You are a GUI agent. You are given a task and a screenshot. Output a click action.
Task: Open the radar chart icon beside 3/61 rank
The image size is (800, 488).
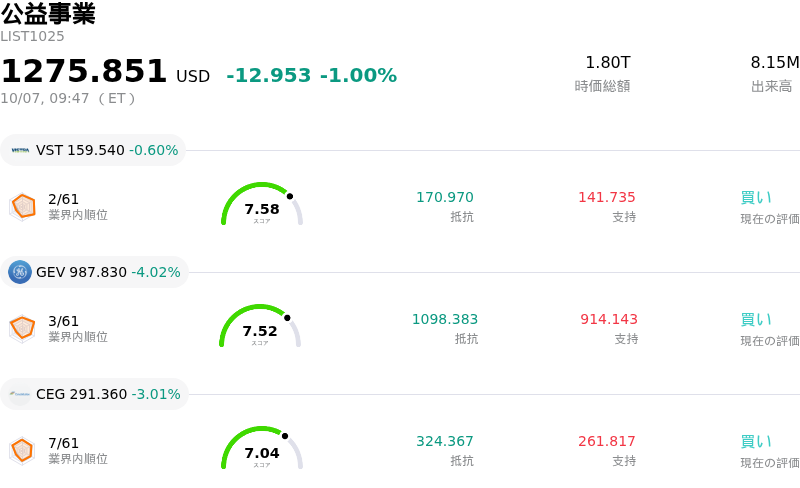coord(23,329)
